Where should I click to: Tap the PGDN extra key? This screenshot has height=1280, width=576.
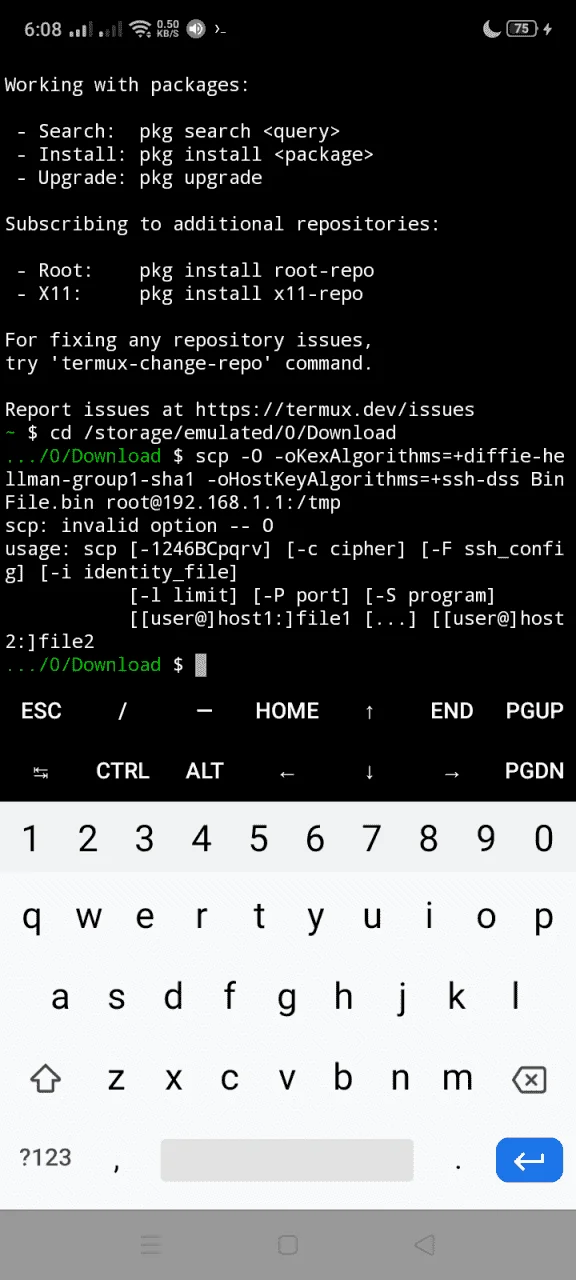coord(535,771)
